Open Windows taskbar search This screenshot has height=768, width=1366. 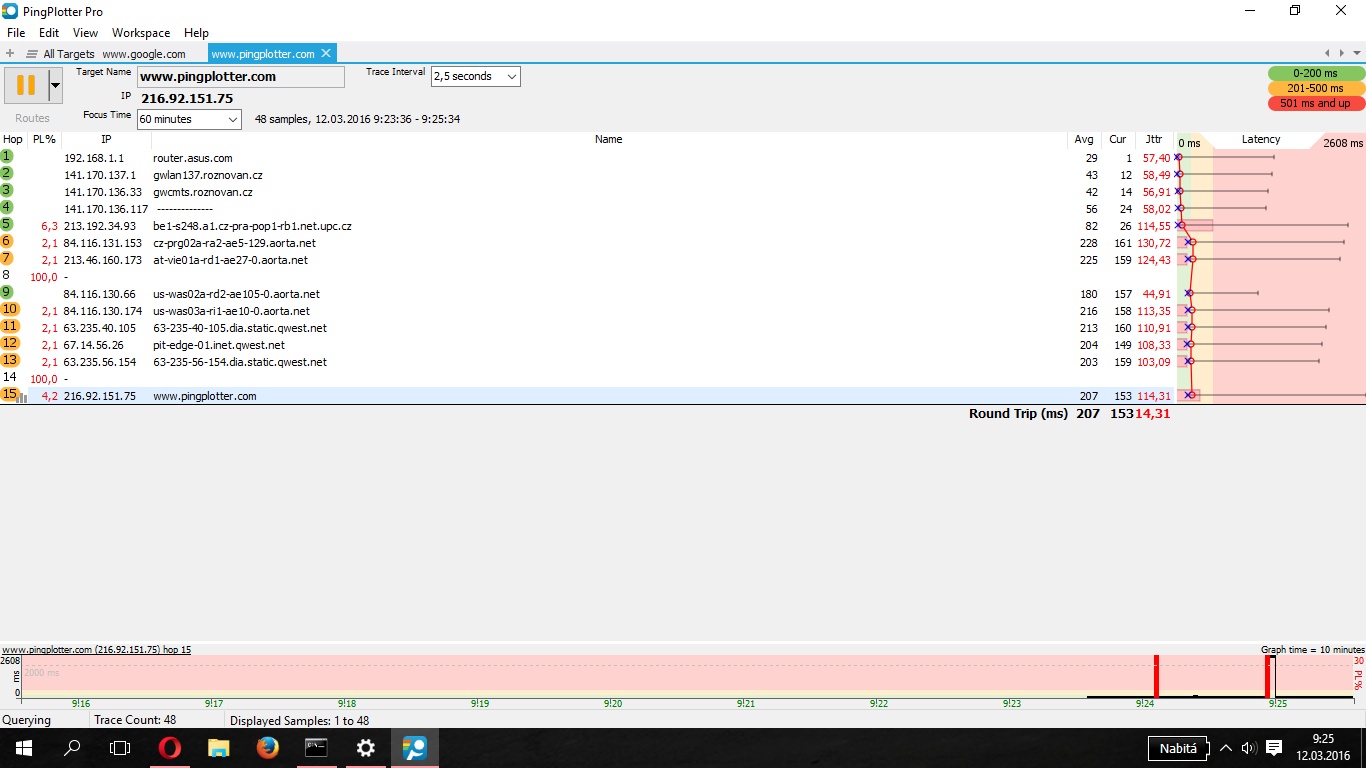[72, 748]
